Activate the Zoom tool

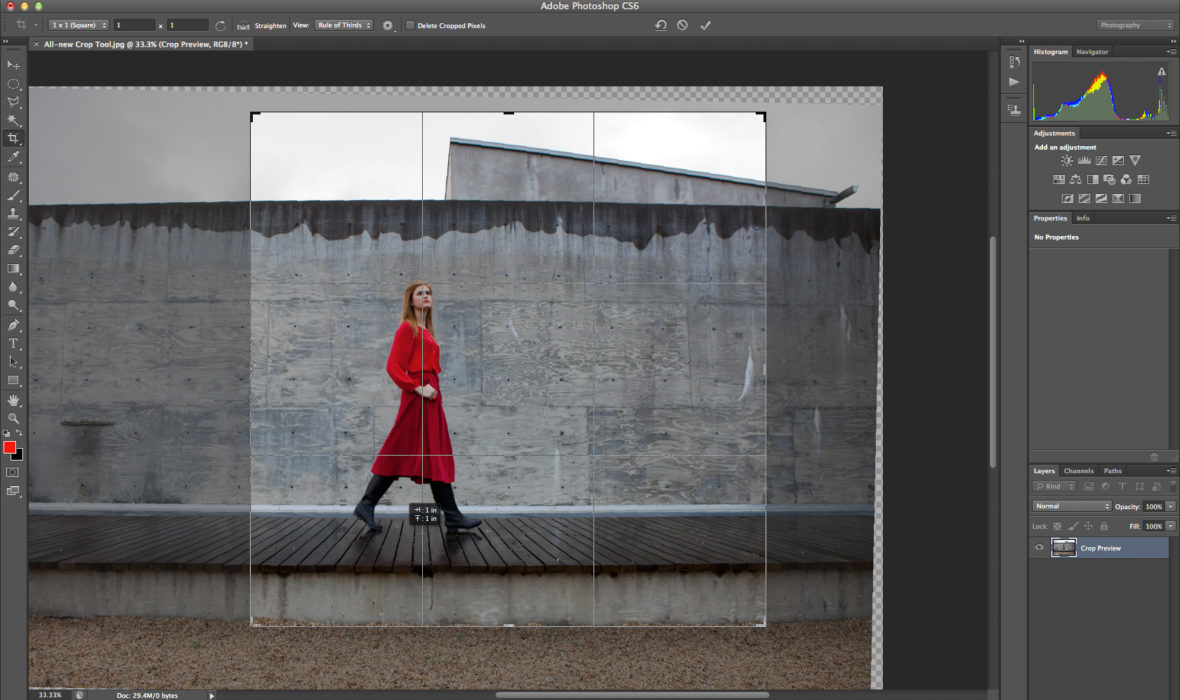(13, 418)
